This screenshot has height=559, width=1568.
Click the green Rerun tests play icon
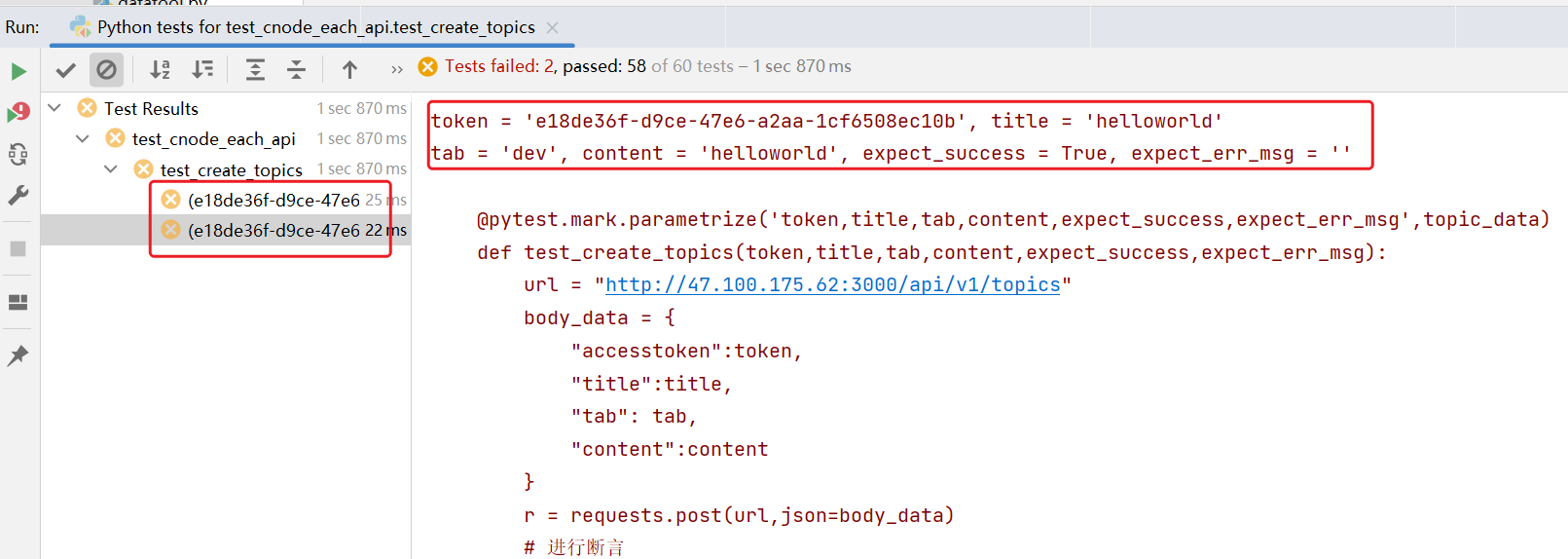[18, 71]
